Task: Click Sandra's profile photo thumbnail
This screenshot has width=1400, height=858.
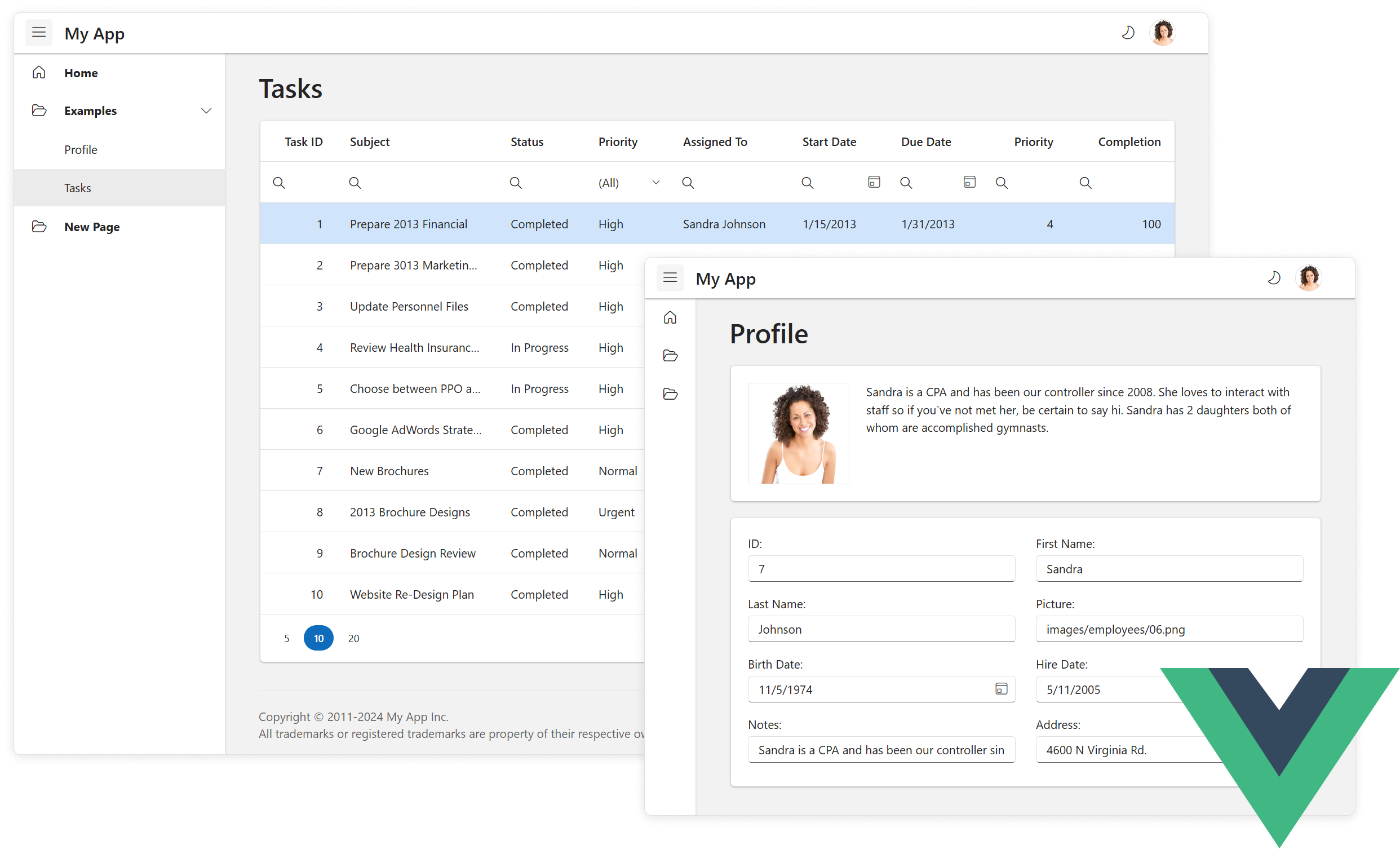Action: (798, 433)
